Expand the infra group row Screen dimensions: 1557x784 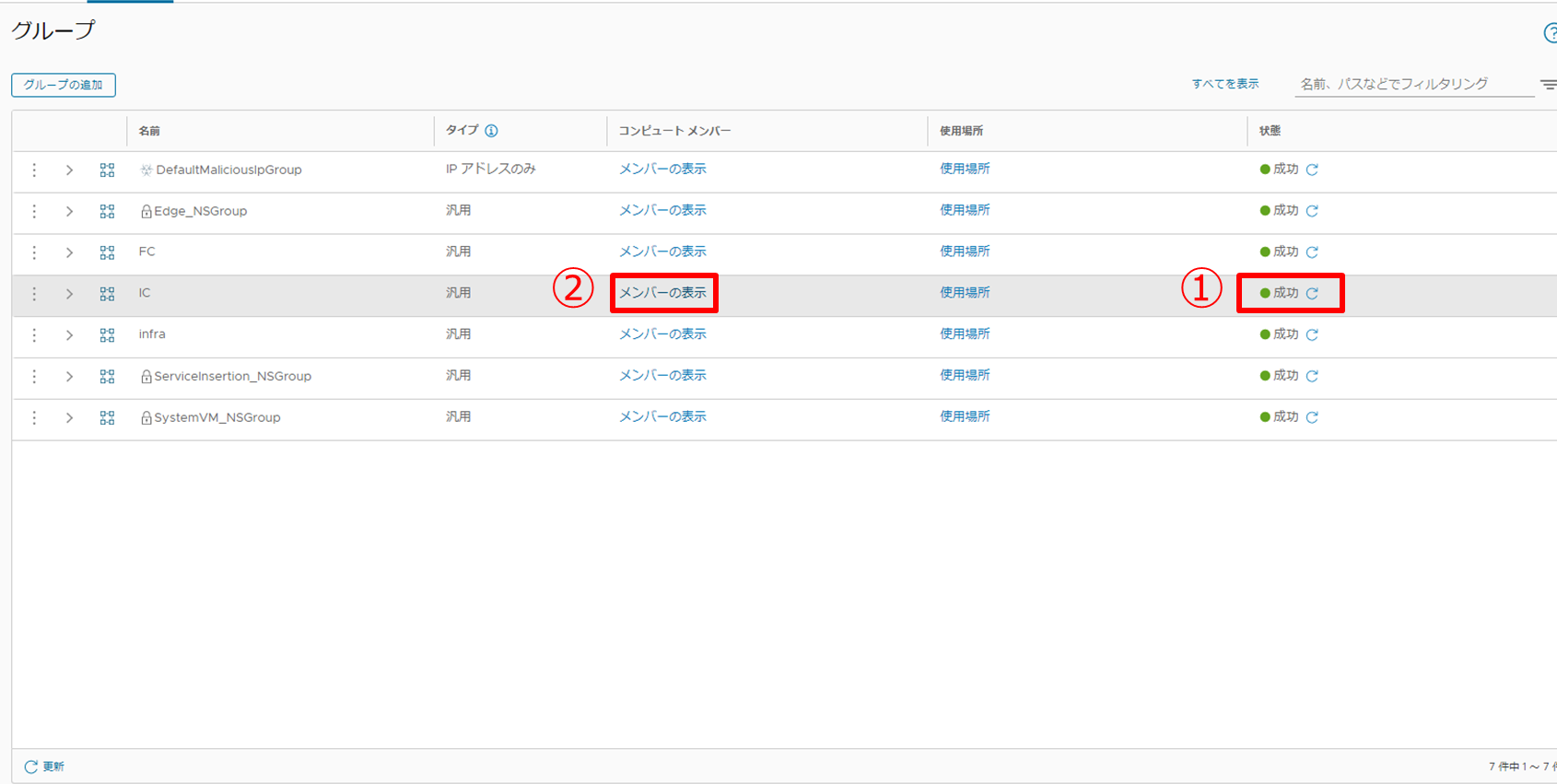point(69,335)
